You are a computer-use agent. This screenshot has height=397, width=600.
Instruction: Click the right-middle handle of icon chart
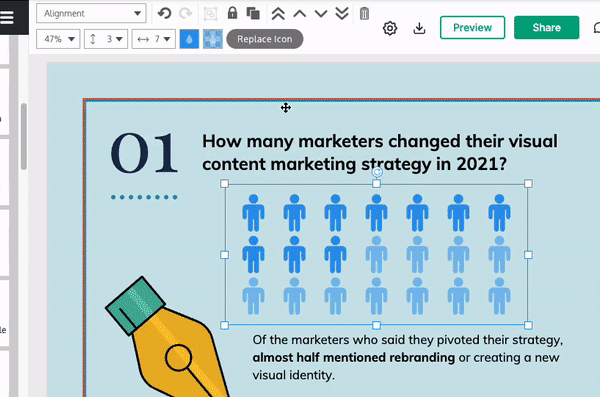pos(528,255)
